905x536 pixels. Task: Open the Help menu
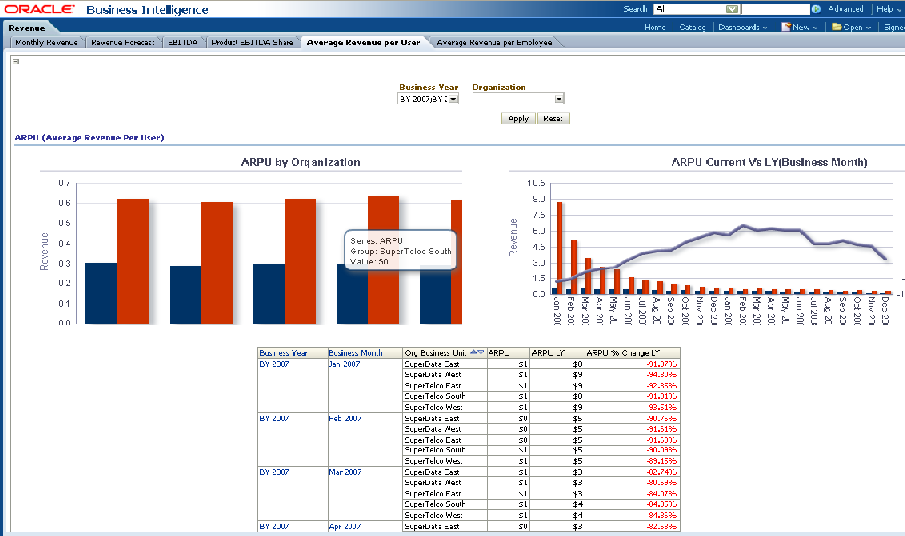tap(889, 9)
